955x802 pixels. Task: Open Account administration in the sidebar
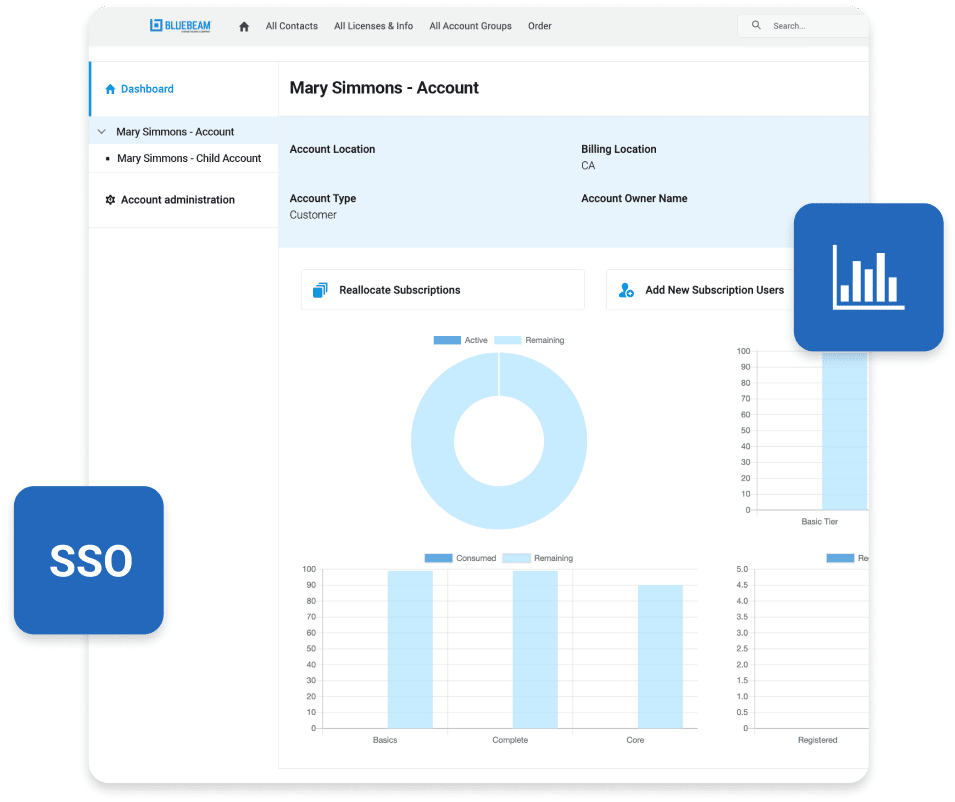(177, 199)
